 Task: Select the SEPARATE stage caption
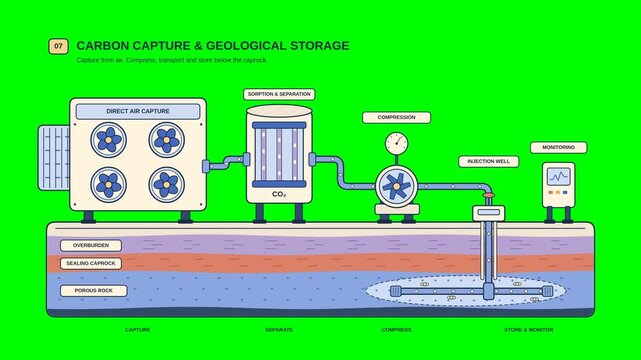279,330
